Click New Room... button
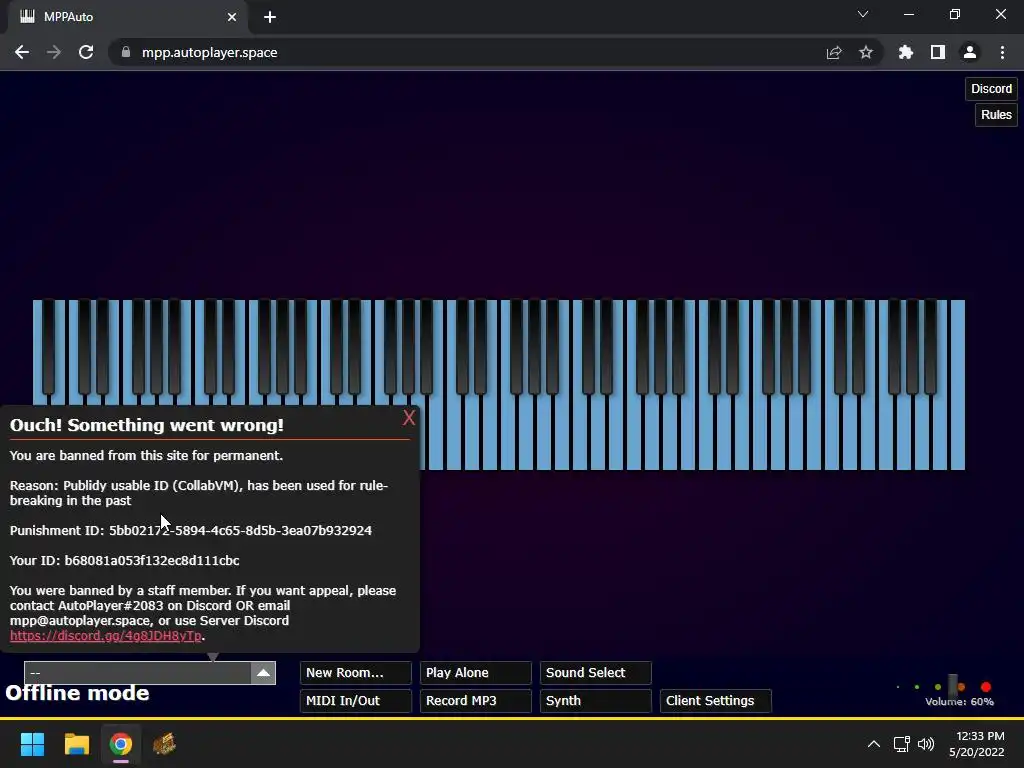Viewport: 1024px width, 768px height. tap(355, 673)
